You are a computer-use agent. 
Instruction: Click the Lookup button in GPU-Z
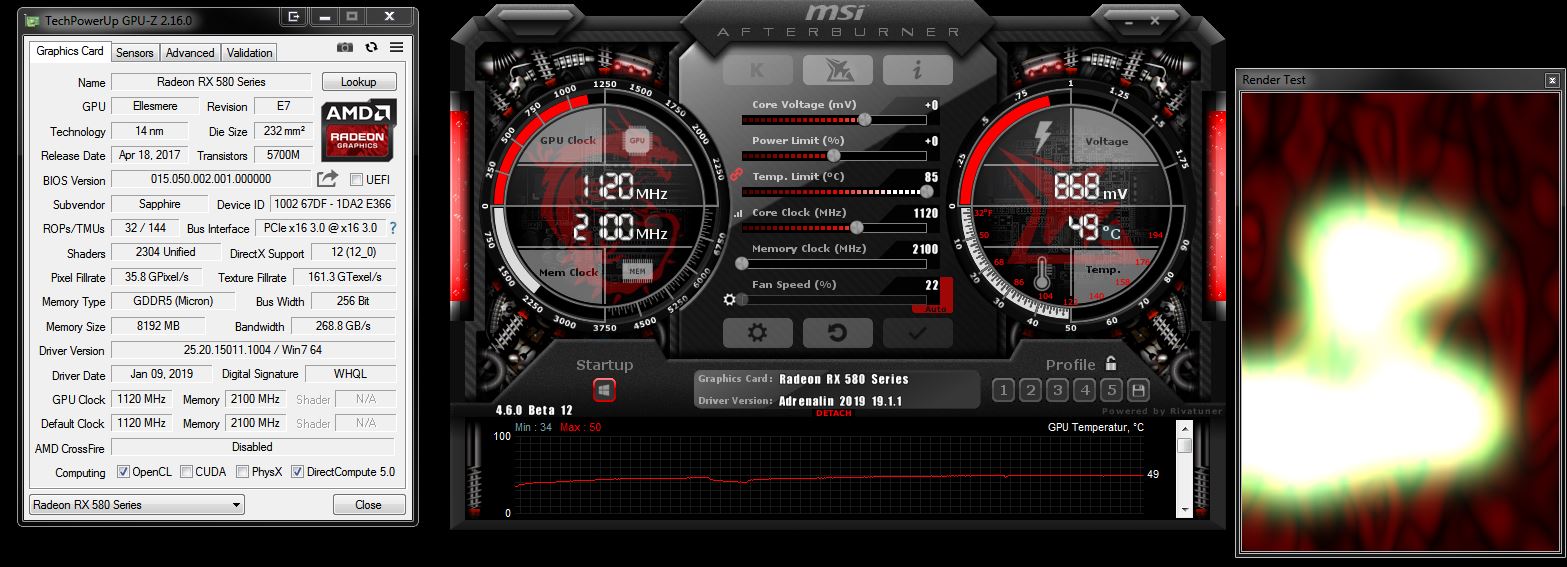click(x=359, y=82)
